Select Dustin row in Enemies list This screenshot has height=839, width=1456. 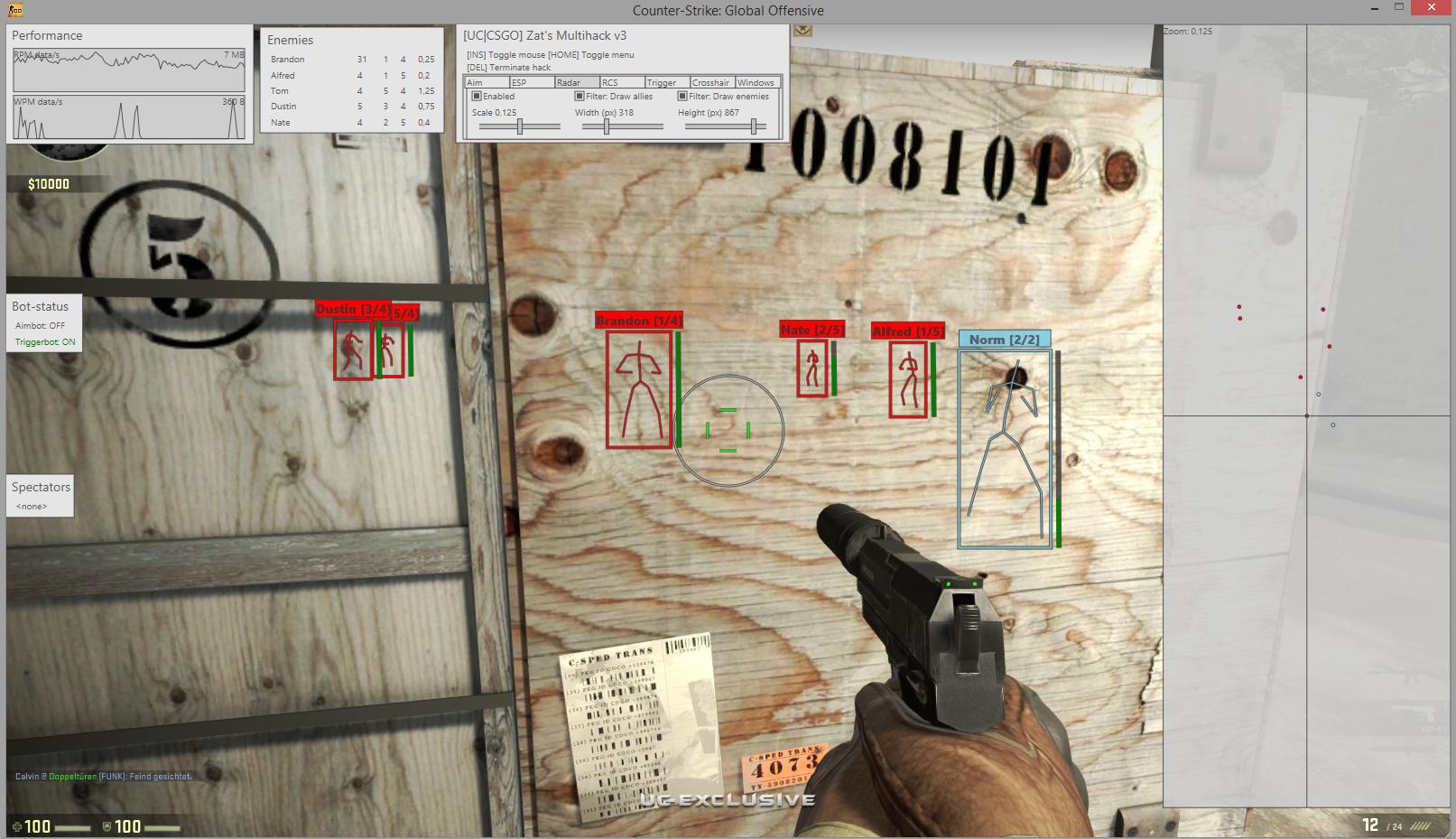tap(352, 107)
